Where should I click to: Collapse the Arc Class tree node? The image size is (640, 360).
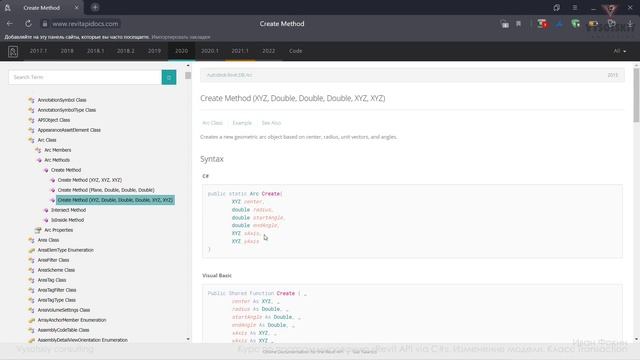click(x=47, y=140)
